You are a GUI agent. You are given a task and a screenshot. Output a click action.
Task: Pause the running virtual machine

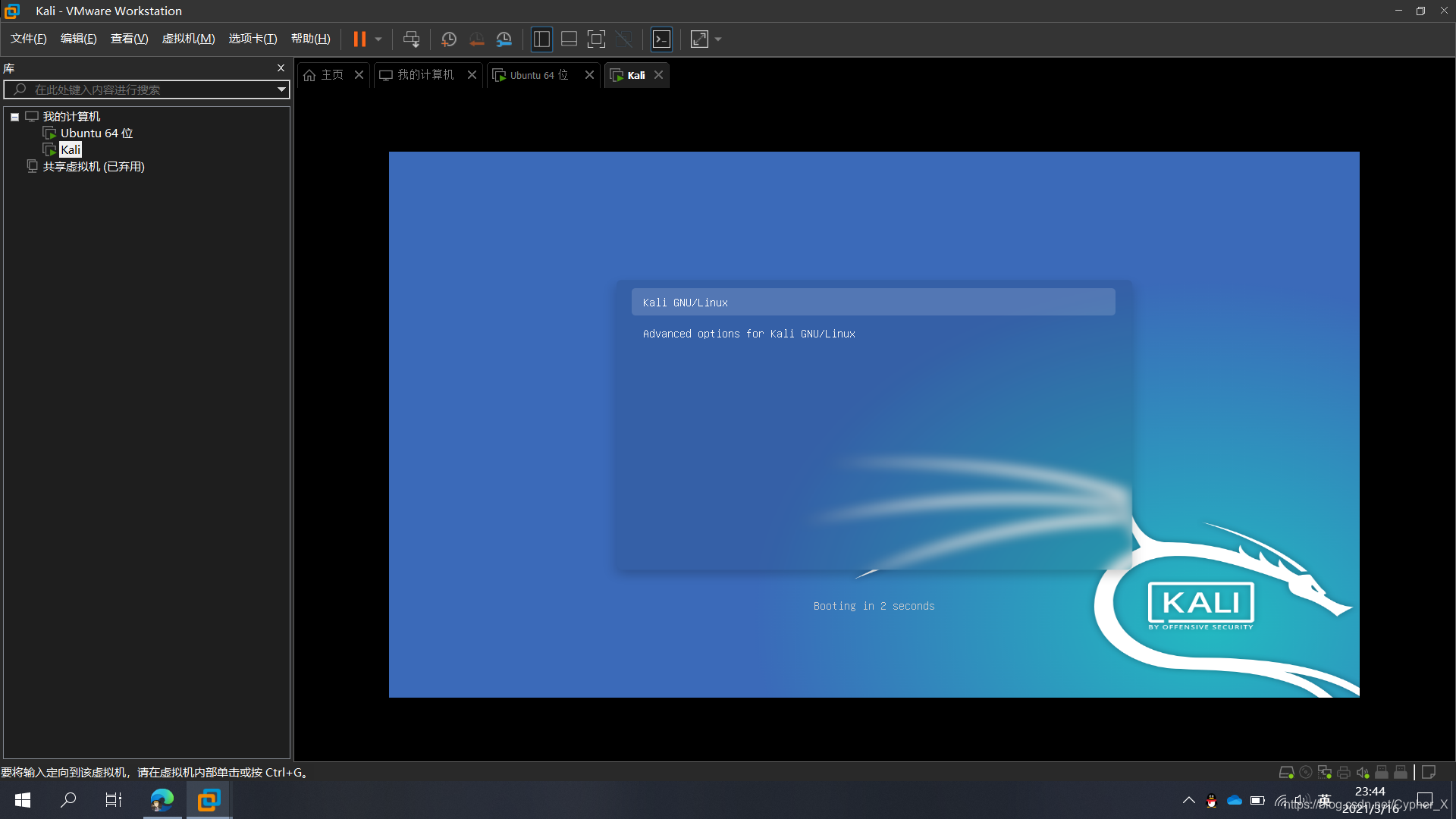tap(359, 39)
